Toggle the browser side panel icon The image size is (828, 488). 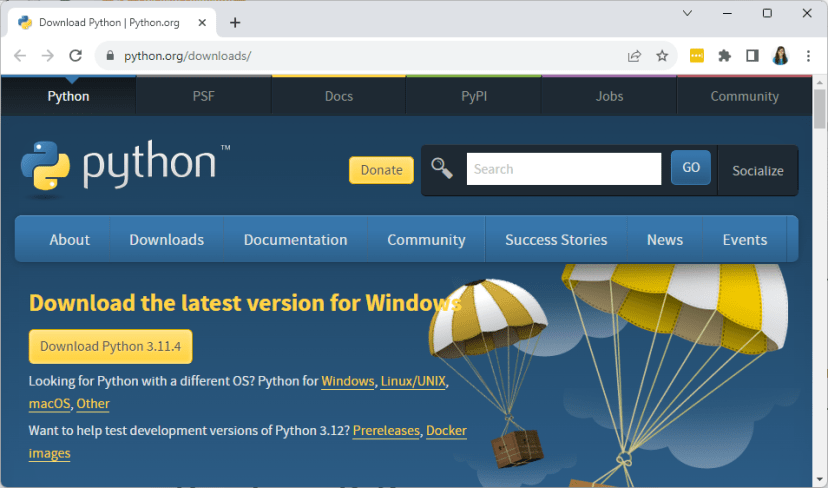(752, 56)
